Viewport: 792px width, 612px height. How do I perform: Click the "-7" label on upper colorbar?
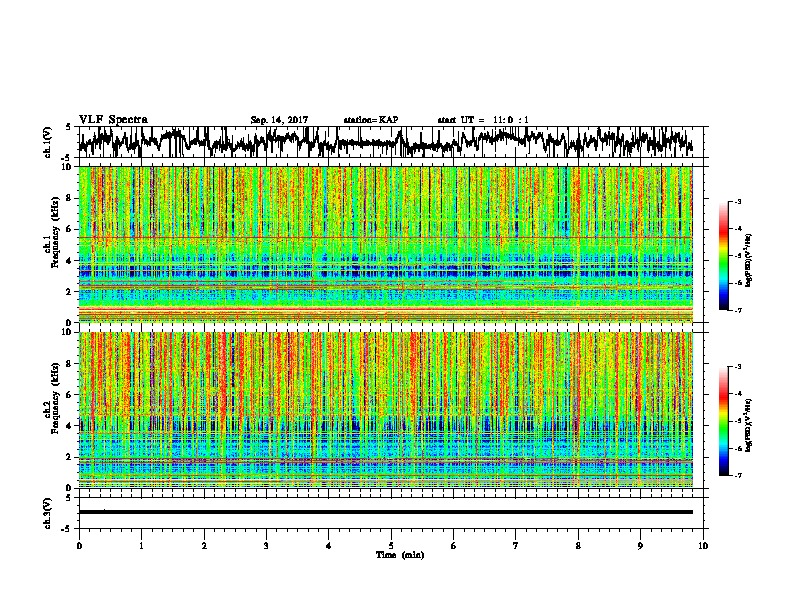(737, 310)
